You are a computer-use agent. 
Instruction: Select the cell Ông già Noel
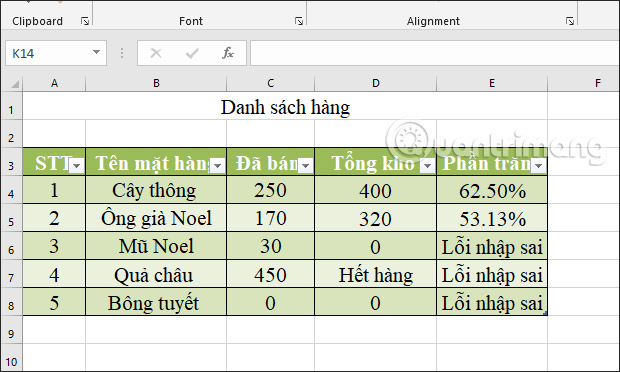pyautogui.click(x=156, y=218)
